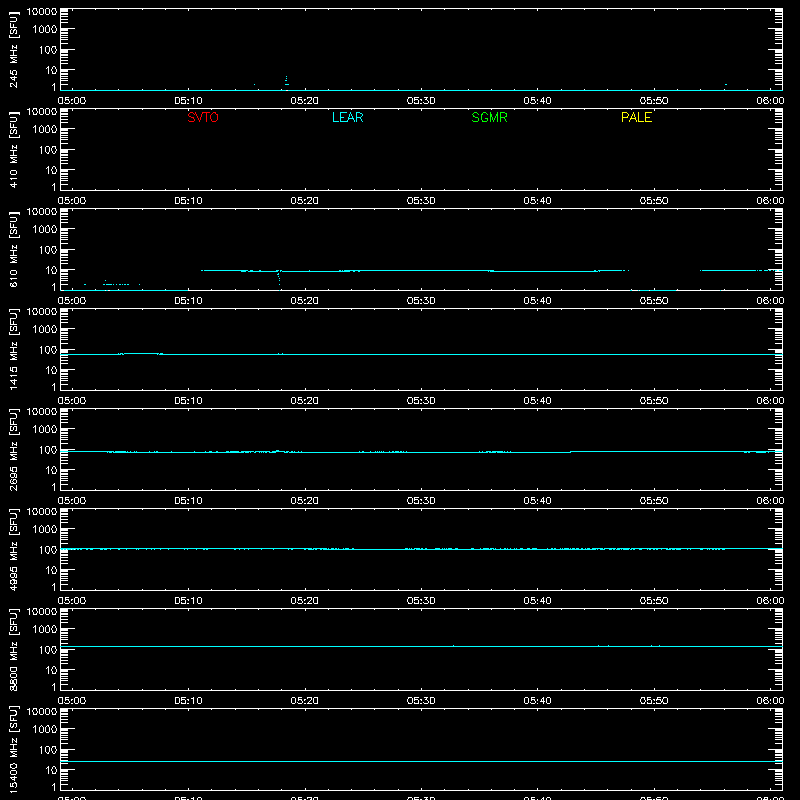800x800 pixels.
Task: Select the 245 MHz [SFU] axis label
Action: coord(13,49)
